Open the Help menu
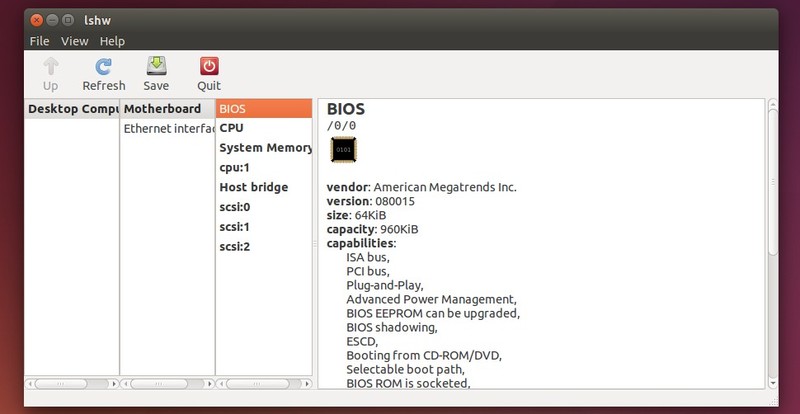The height and width of the screenshot is (414, 800). (x=112, y=41)
